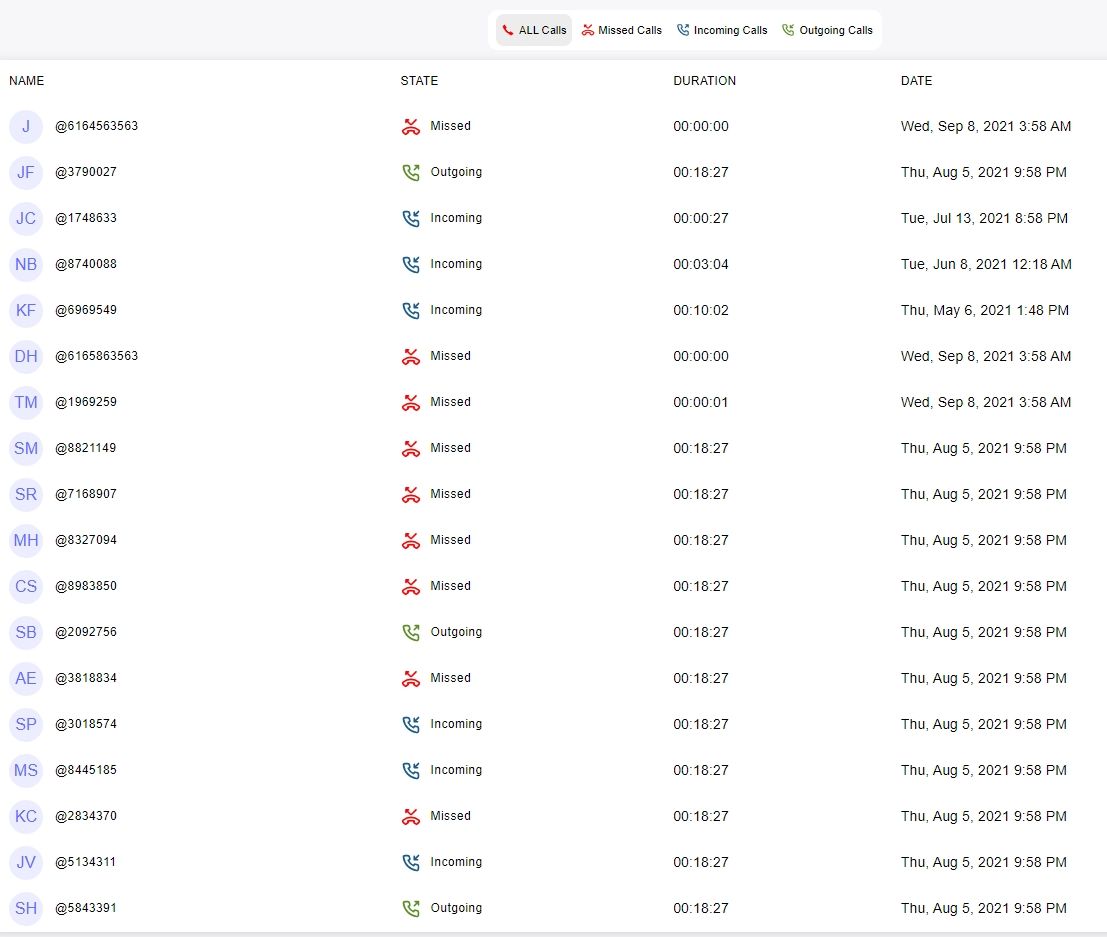Switch to Missed Calls filter
The height and width of the screenshot is (937, 1107).
tap(621, 30)
